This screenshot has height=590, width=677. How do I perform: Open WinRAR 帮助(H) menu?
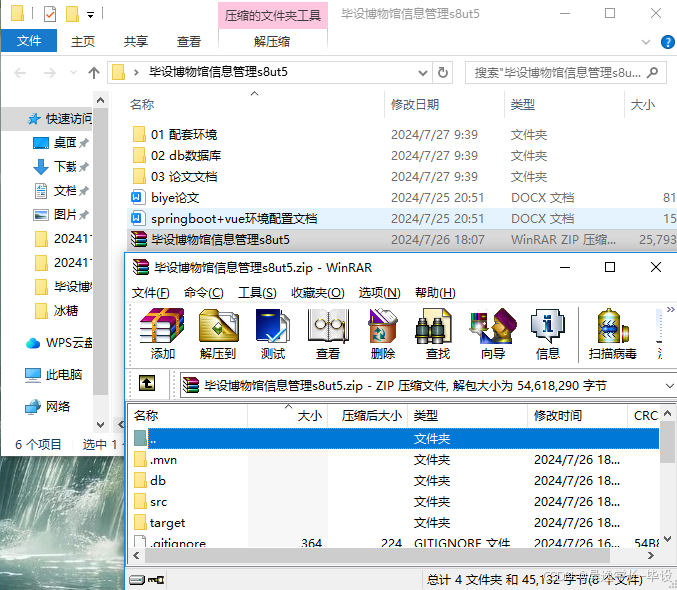point(435,293)
